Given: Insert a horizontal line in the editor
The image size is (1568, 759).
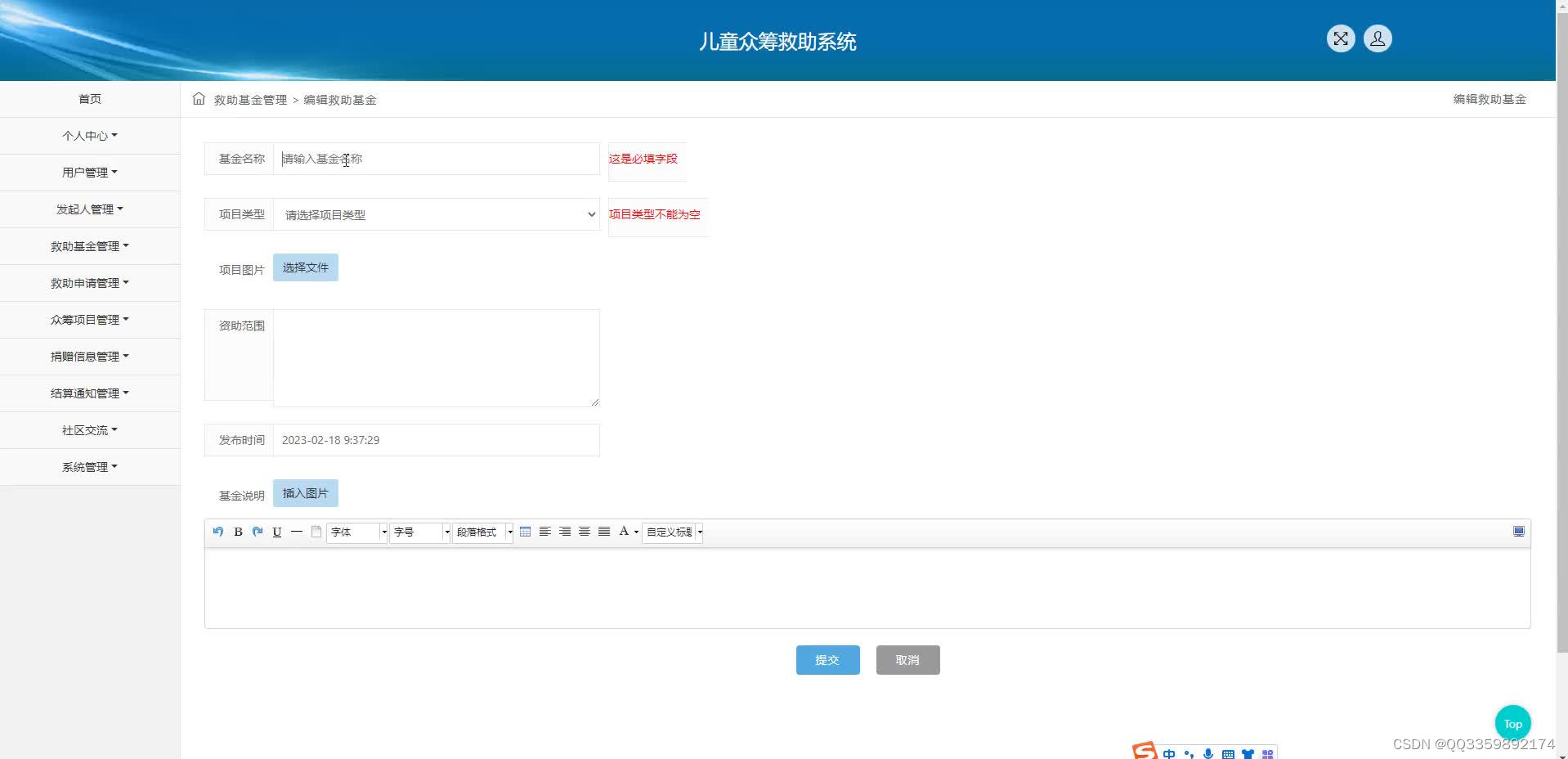Looking at the screenshot, I should point(297,532).
